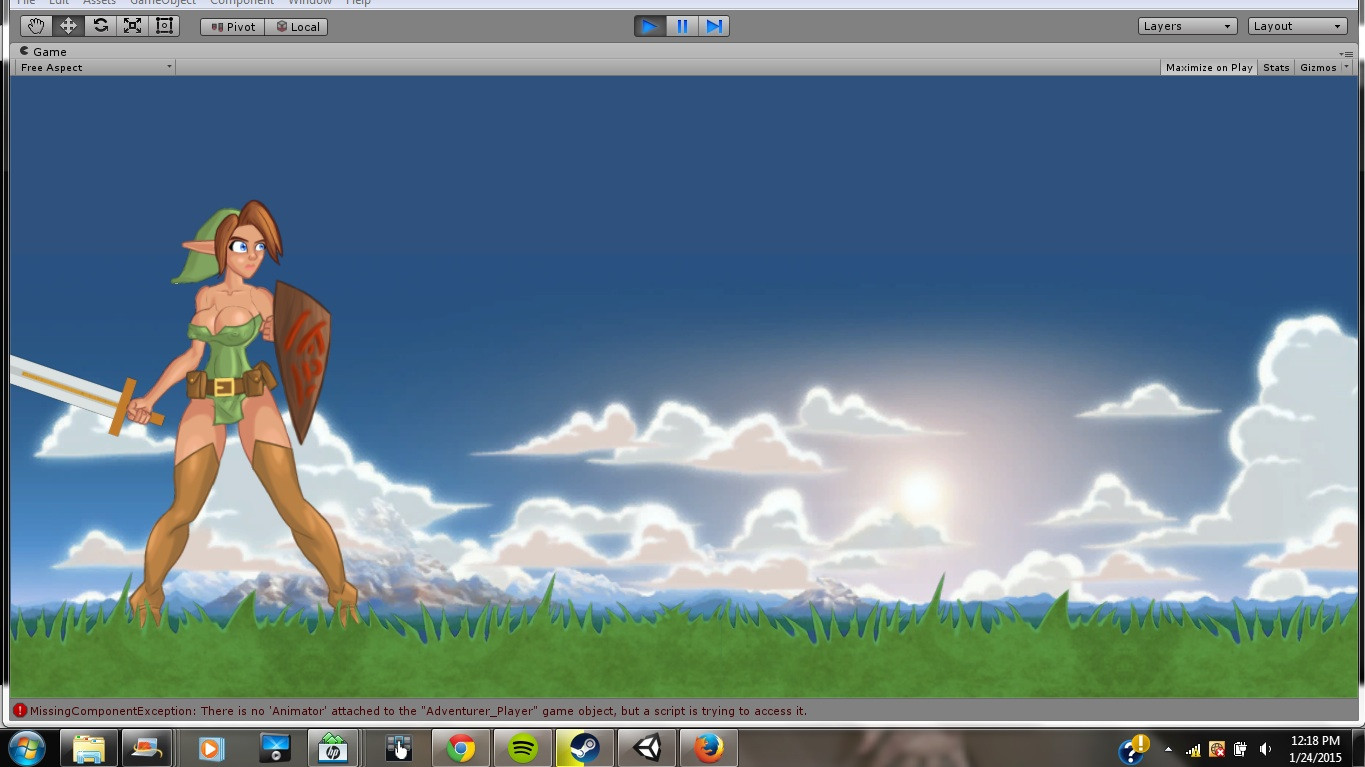Click the red error icon in status bar
Viewport: 1365px width, 767px height.
[20, 711]
